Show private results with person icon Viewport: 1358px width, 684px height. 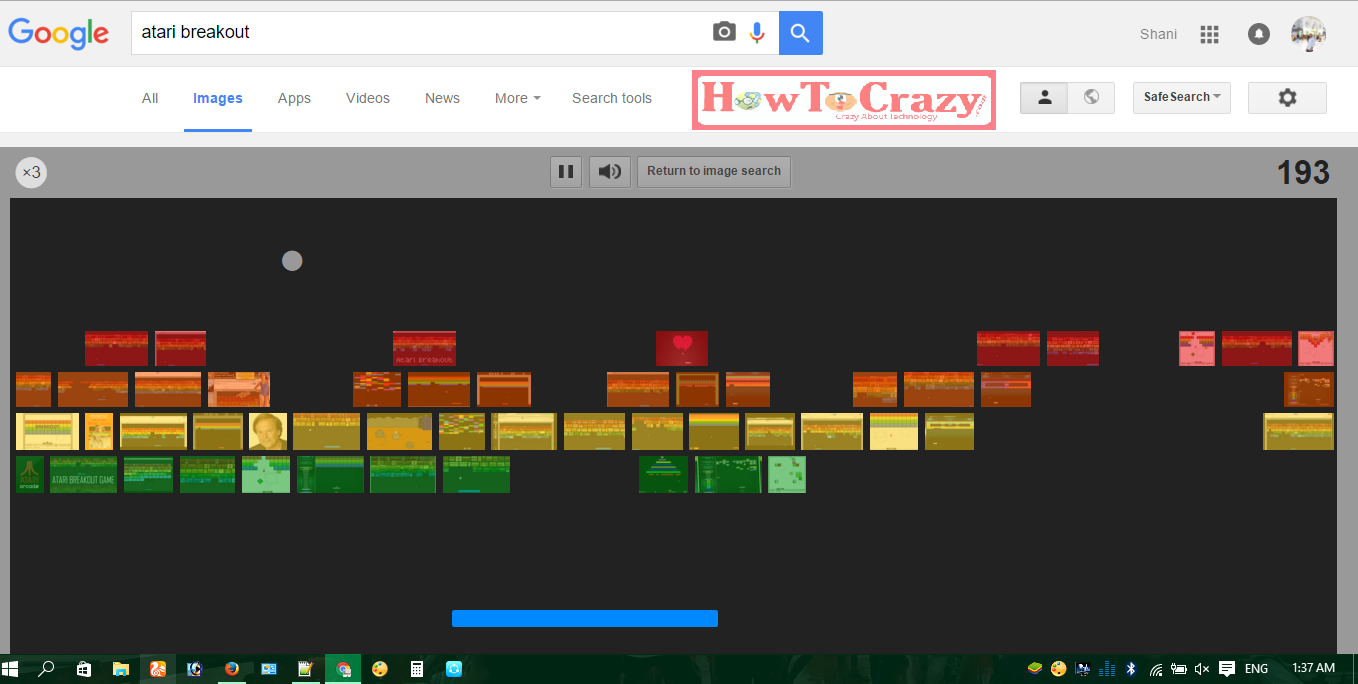pyautogui.click(x=1044, y=97)
